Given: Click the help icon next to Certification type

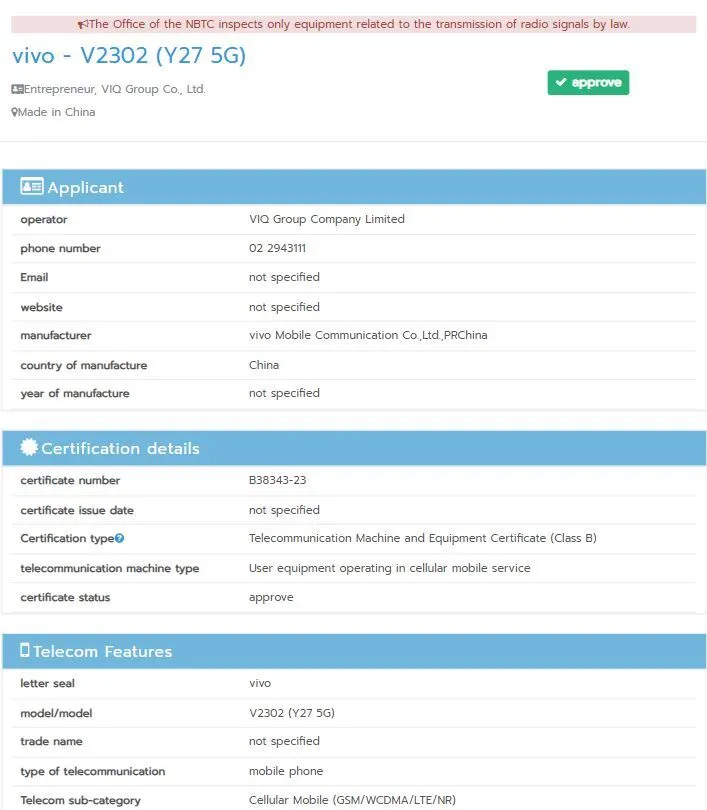Looking at the screenshot, I should (x=119, y=538).
